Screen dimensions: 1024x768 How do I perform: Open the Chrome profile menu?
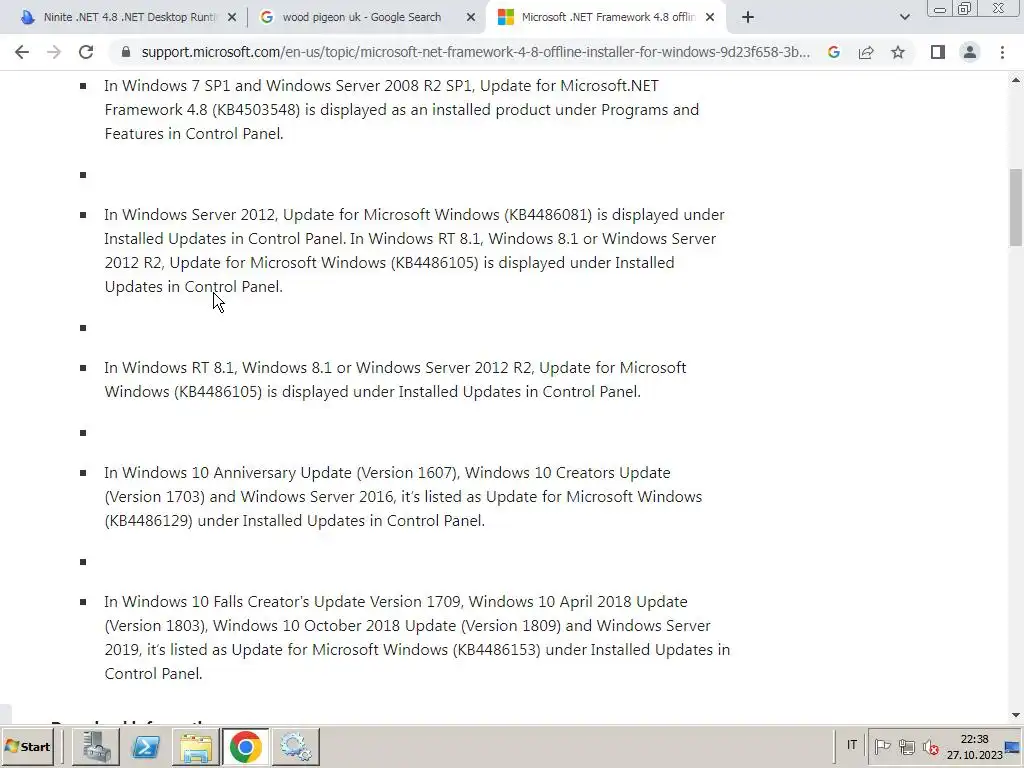tap(970, 52)
